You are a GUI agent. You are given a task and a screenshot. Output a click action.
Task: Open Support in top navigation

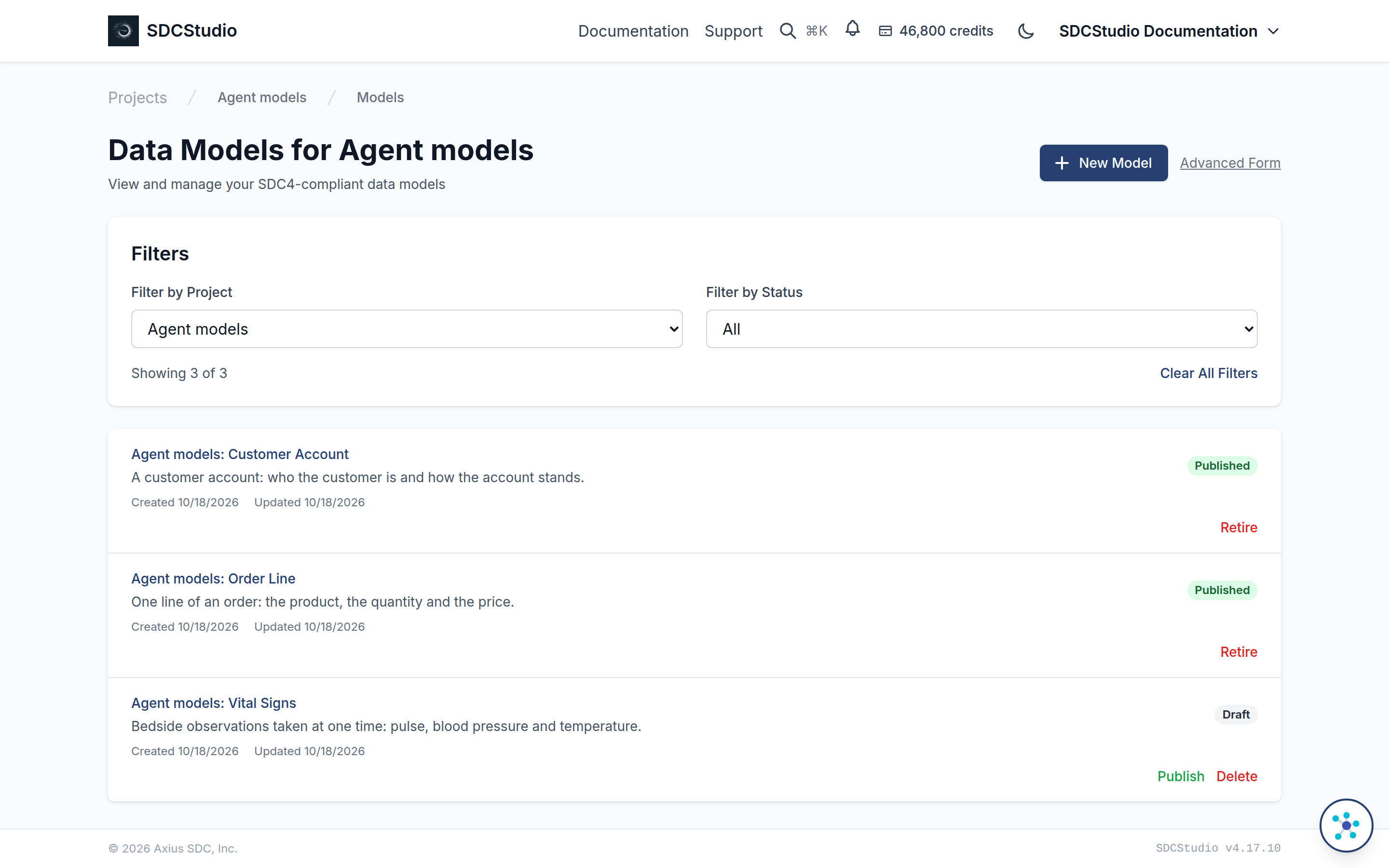point(733,31)
